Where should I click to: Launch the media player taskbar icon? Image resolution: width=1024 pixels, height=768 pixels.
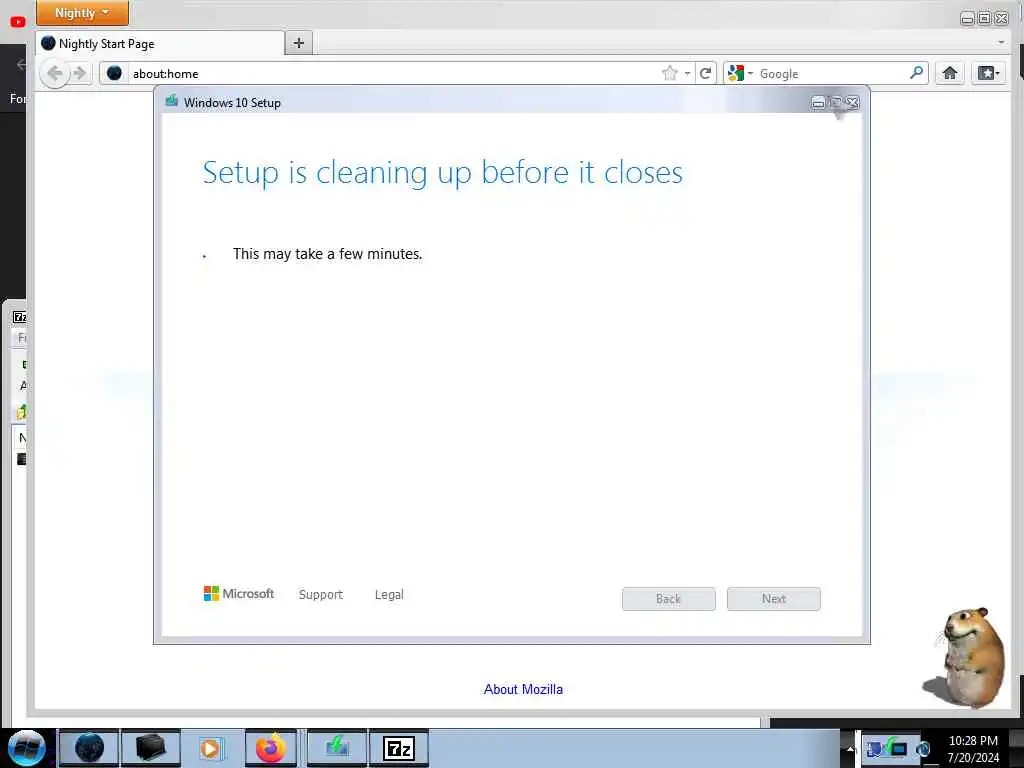tap(211, 748)
